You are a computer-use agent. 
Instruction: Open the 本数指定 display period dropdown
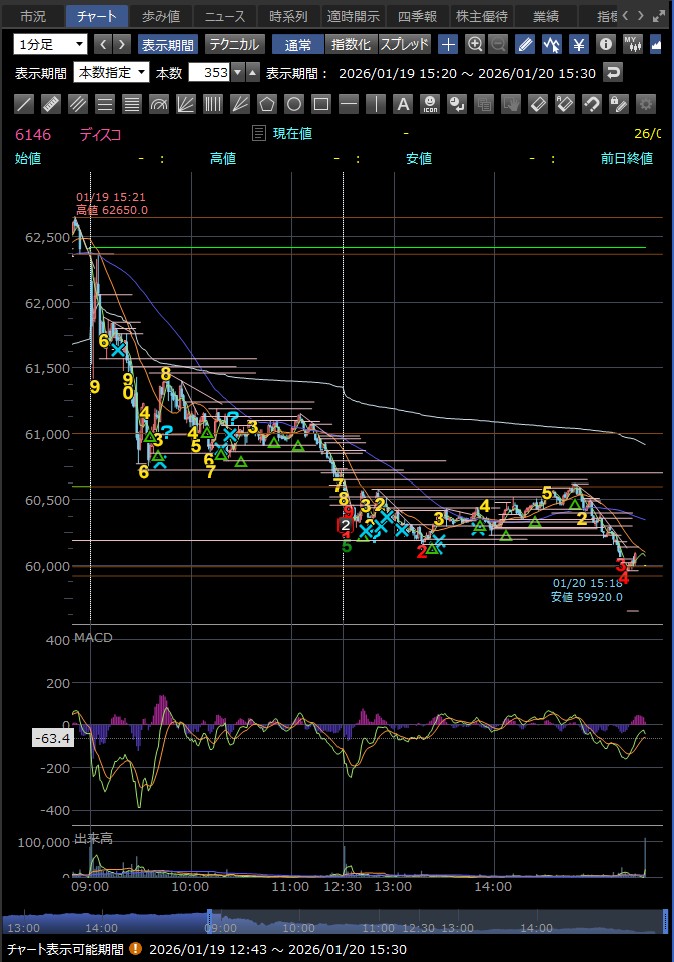(x=111, y=72)
